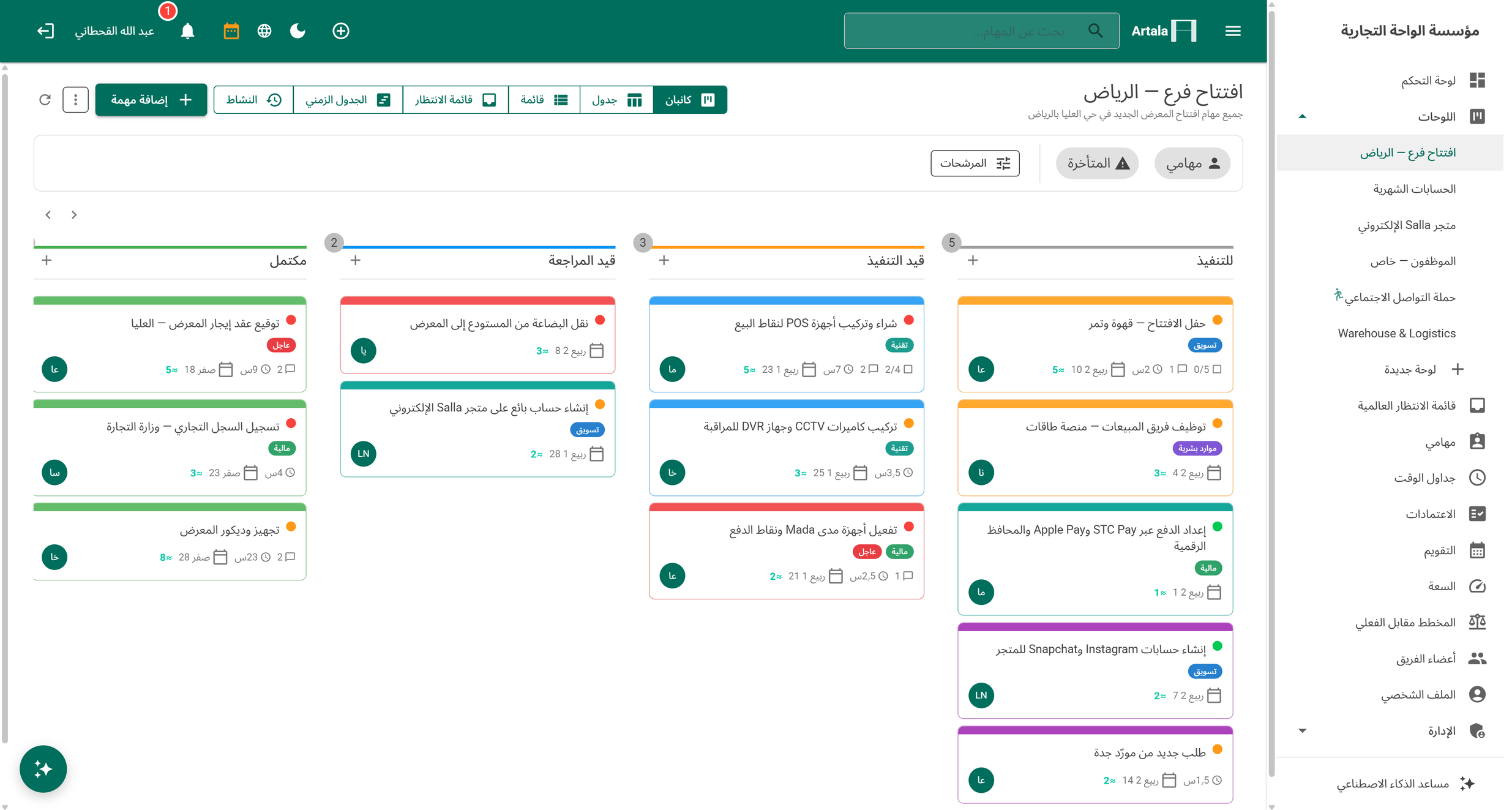Open أعضاء الفريق team members
This screenshot has height=810, width=1512.
coord(1390,658)
